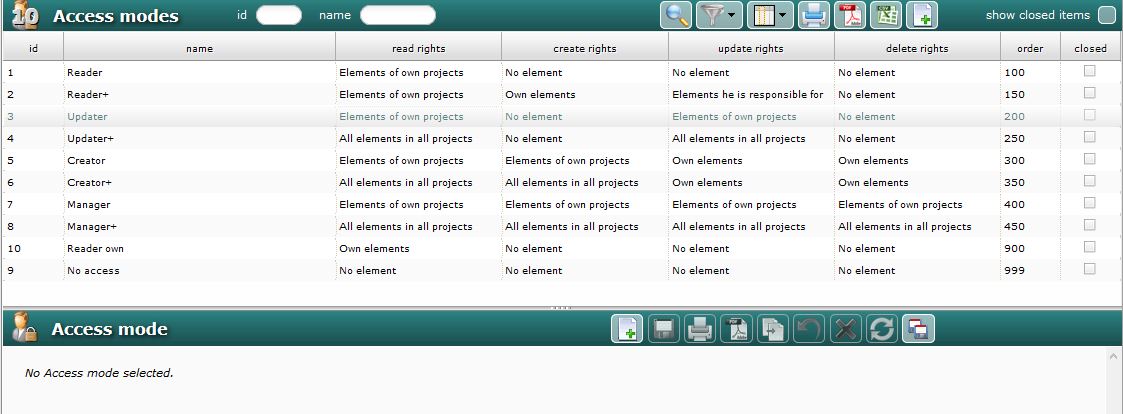Click the order value 999
This screenshot has height=414, width=1123.
(1014, 271)
